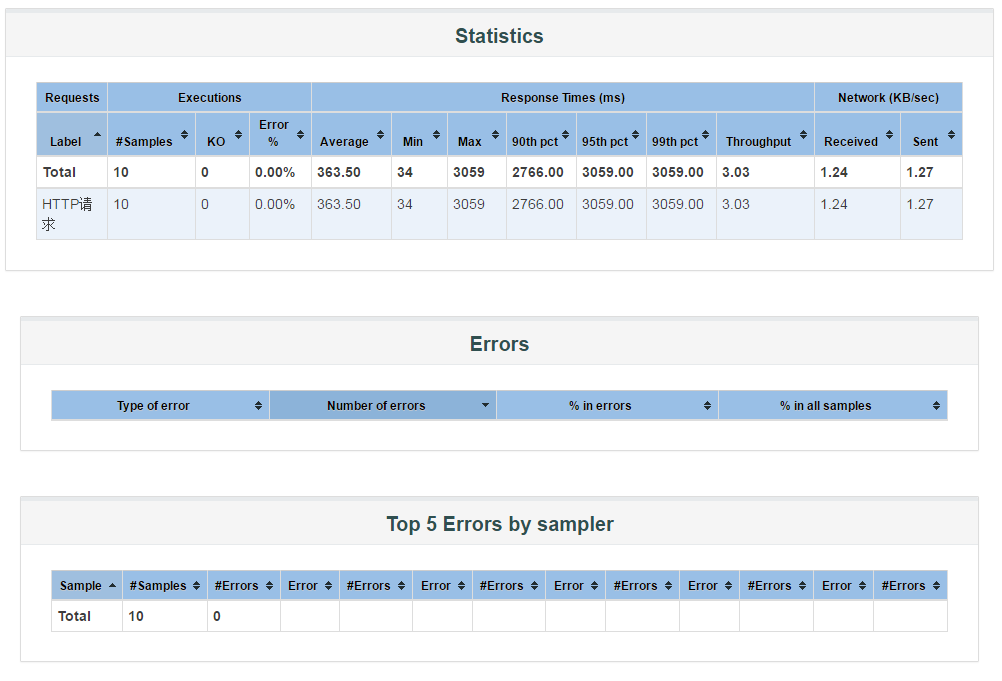Click the Statistics panel title

point(499,36)
